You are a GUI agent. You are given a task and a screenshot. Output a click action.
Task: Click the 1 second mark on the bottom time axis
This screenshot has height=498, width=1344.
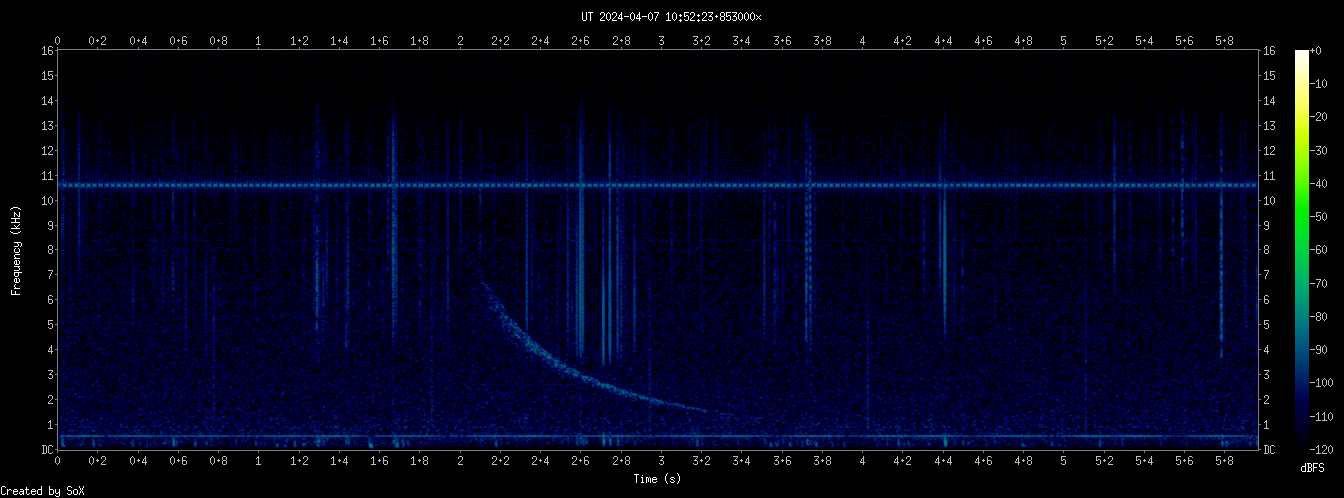tap(259, 461)
